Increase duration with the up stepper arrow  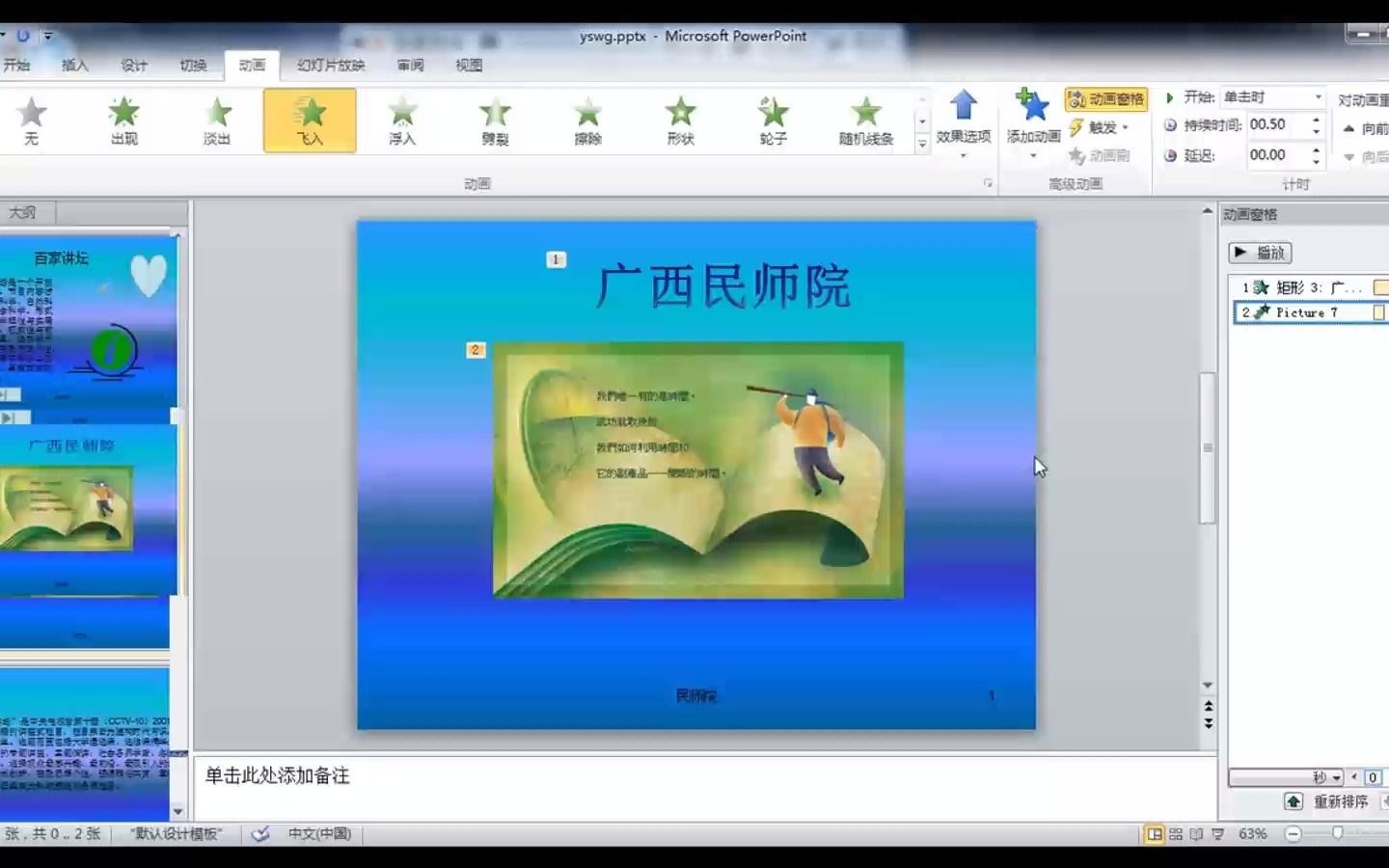pos(1317,120)
